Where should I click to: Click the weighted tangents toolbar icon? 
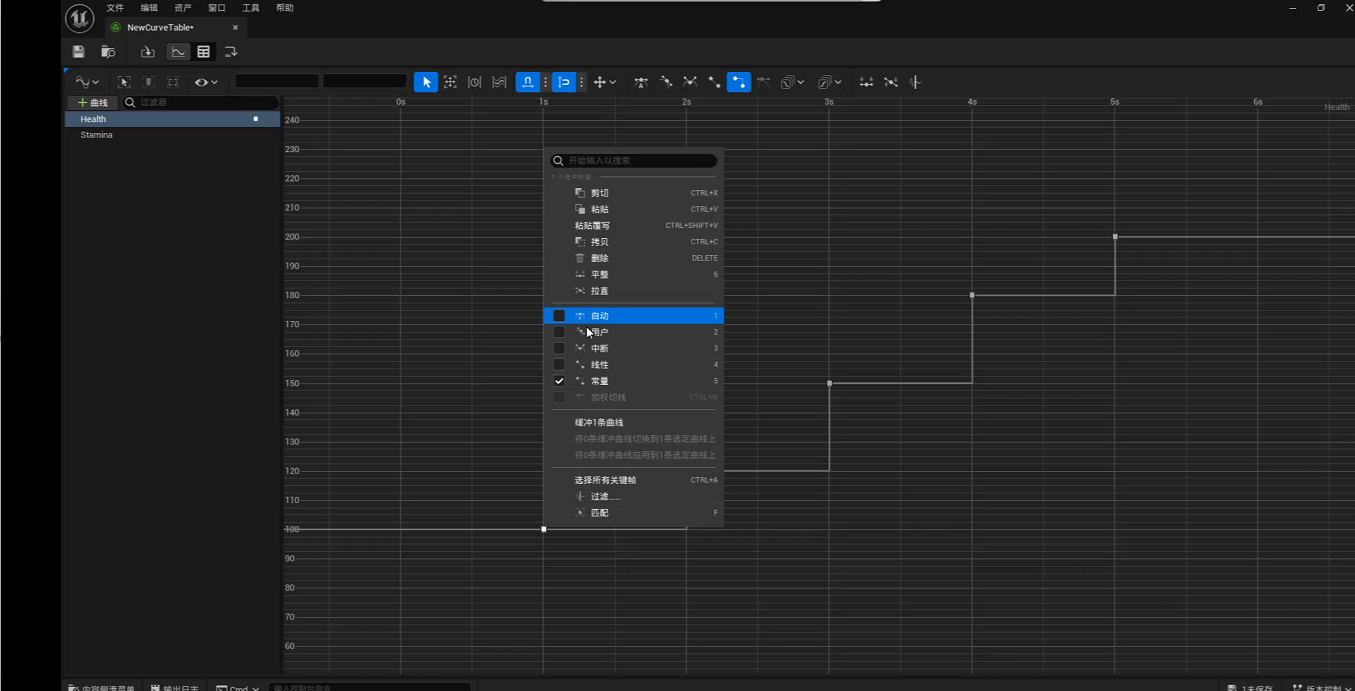pyautogui.click(x=763, y=82)
